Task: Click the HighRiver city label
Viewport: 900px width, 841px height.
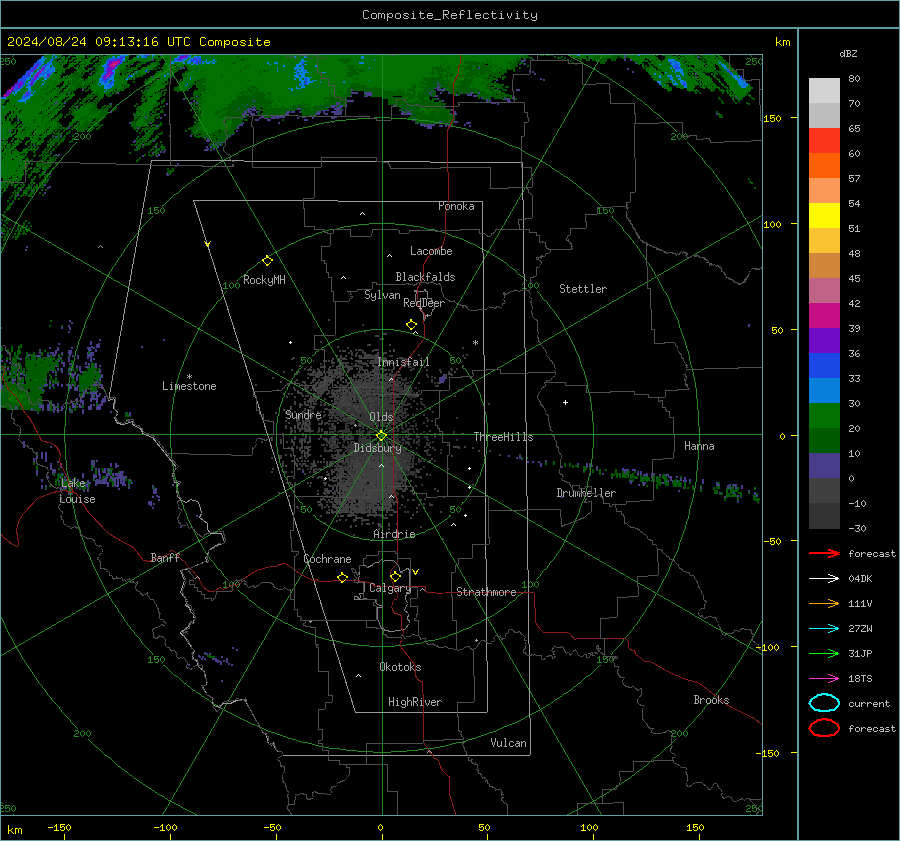Action: pyautogui.click(x=415, y=702)
